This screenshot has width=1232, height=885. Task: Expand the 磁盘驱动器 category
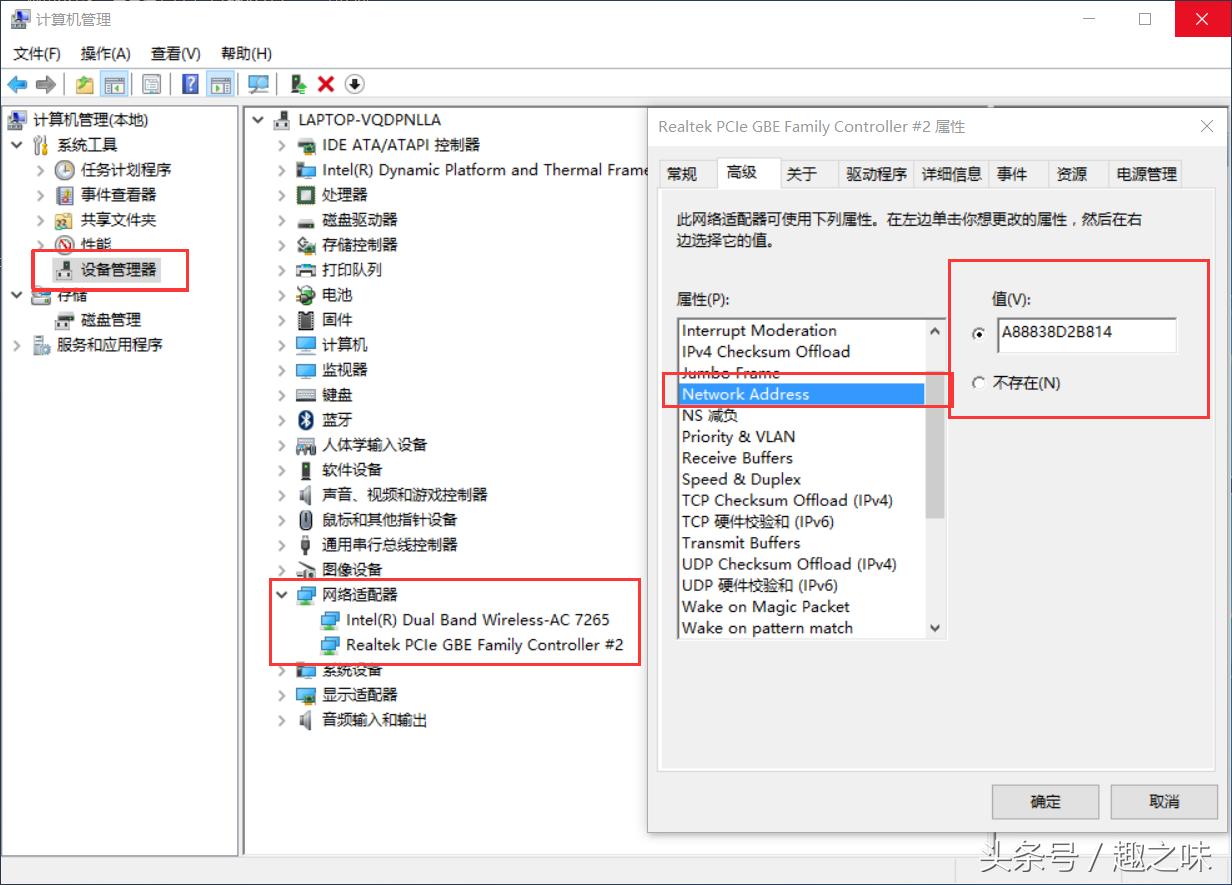click(282, 220)
